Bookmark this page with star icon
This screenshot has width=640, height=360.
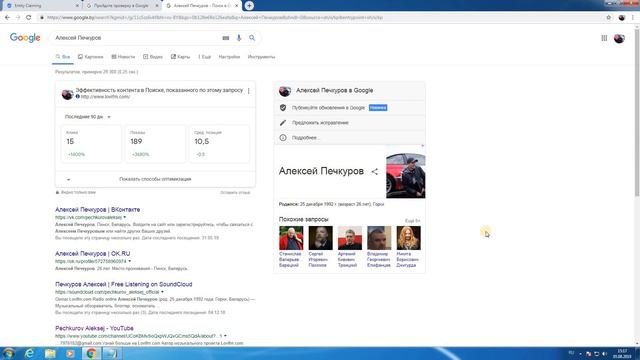click(x=609, y=18)
